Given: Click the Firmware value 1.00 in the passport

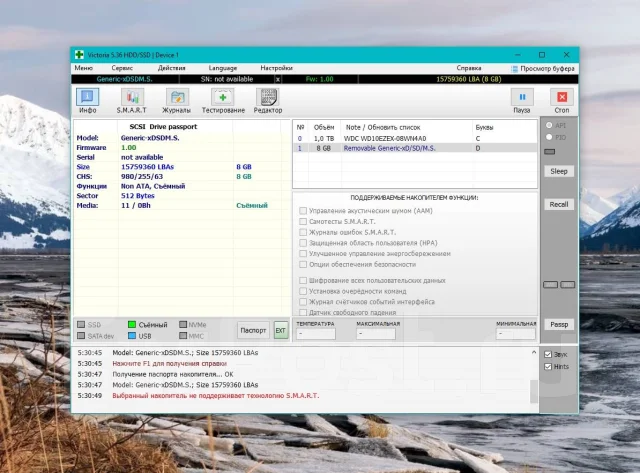Looking at the screenshot, I should (129, 147).
